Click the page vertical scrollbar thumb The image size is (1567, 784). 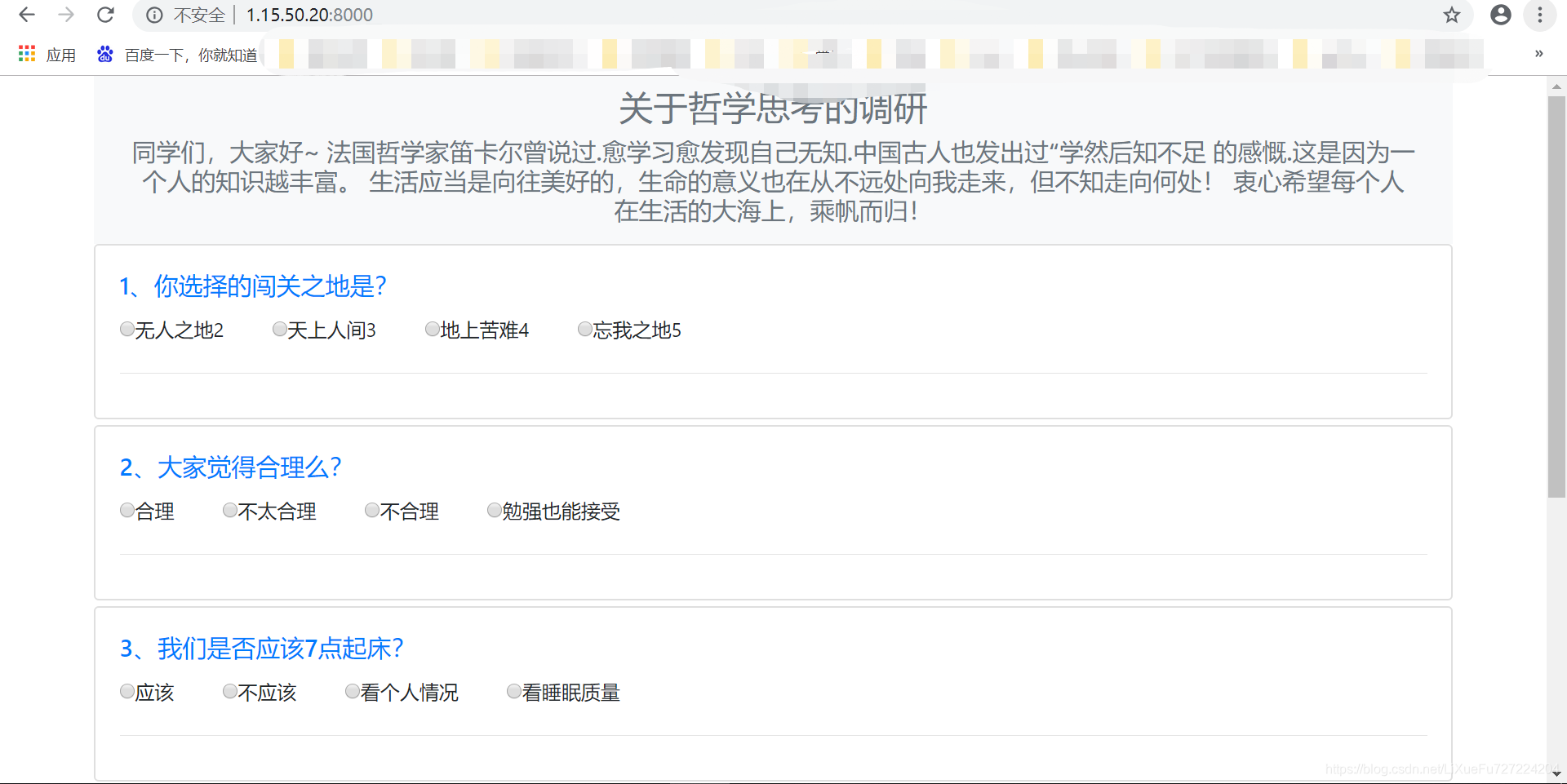[1556, 297]
